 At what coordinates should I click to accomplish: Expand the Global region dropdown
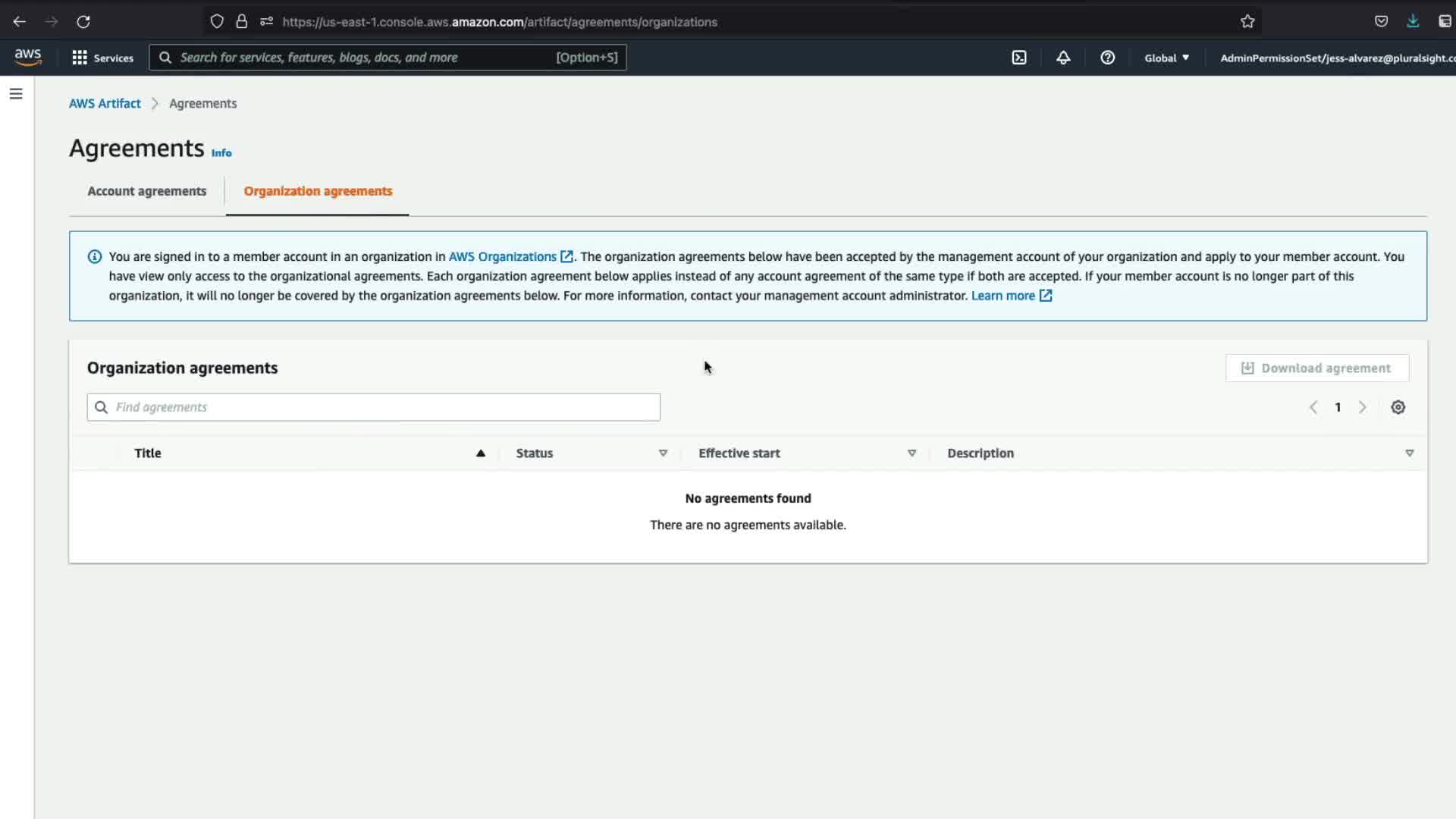pos(1166,58)
